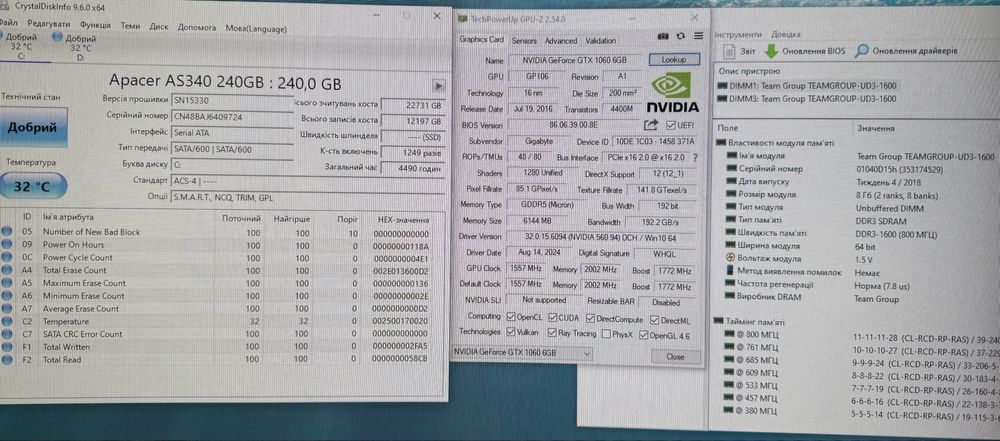Open the Sensors tab in GPU-Z
This screenshot has height=441, width=1000.
tap(524, 41)
